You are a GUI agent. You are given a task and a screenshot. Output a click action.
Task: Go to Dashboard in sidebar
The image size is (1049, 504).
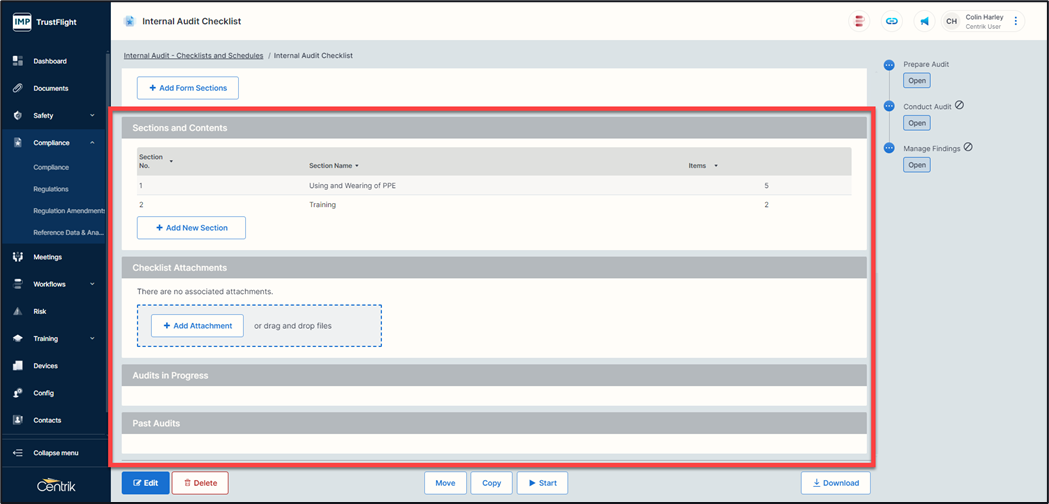[50, 61]
